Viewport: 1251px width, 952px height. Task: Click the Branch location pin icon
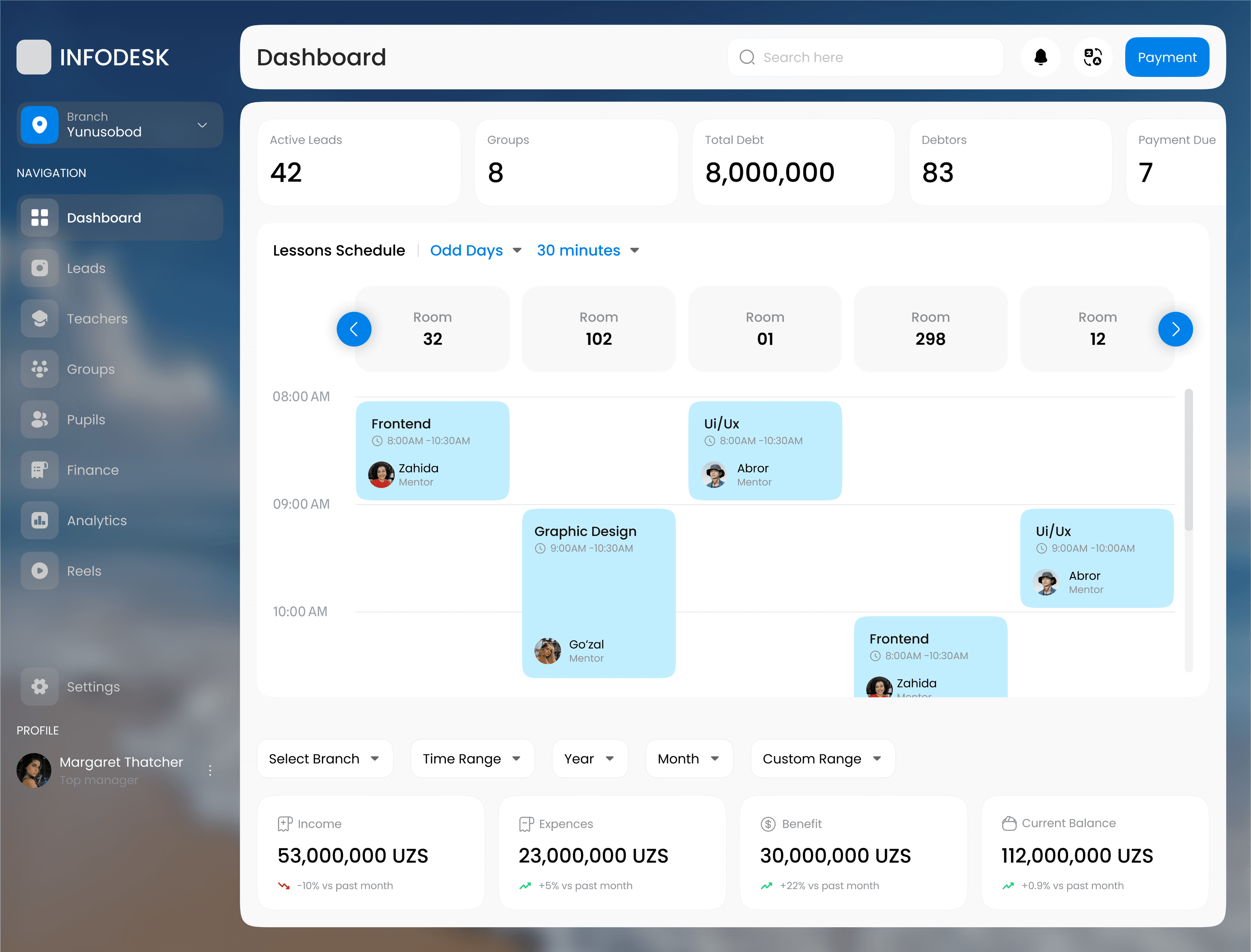tap(40, 125)
